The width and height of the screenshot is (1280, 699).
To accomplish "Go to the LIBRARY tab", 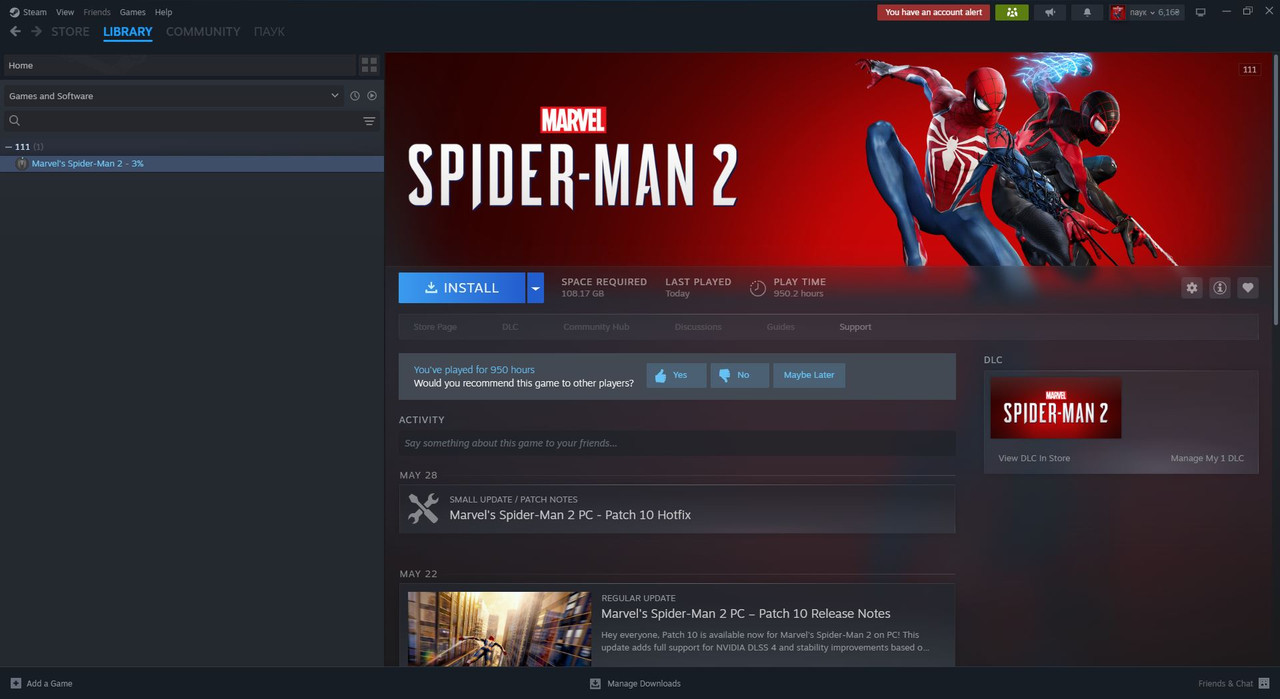I will 128,32.
